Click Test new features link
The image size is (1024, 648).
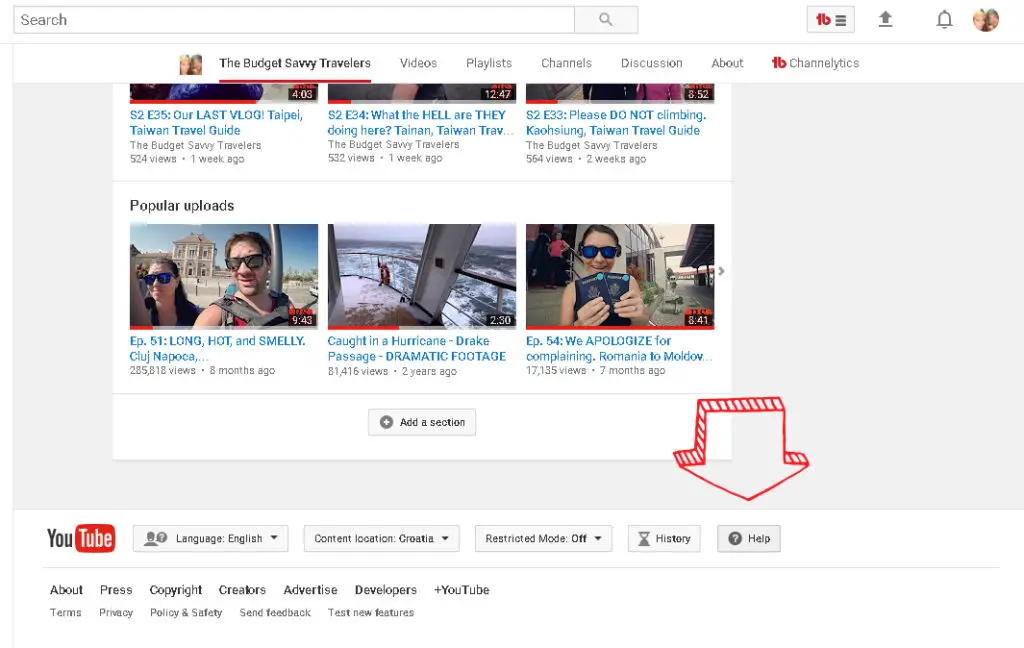click(370, 613)
